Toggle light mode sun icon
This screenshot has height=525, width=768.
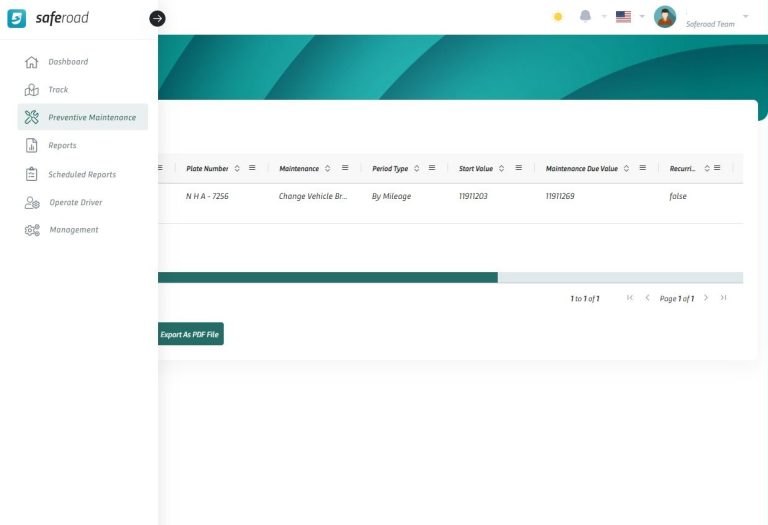(558, 17)
